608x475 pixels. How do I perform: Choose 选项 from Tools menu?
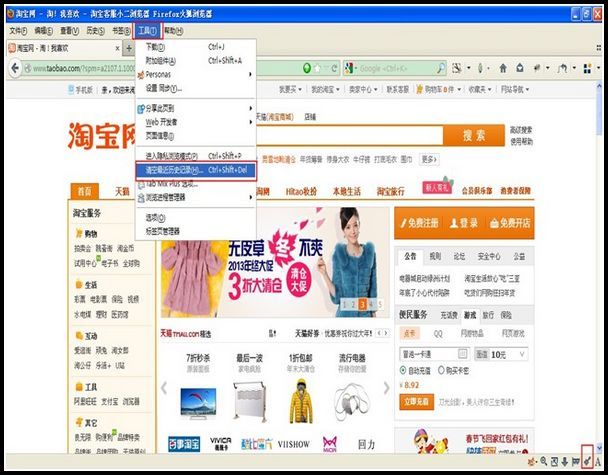(196, 218)
